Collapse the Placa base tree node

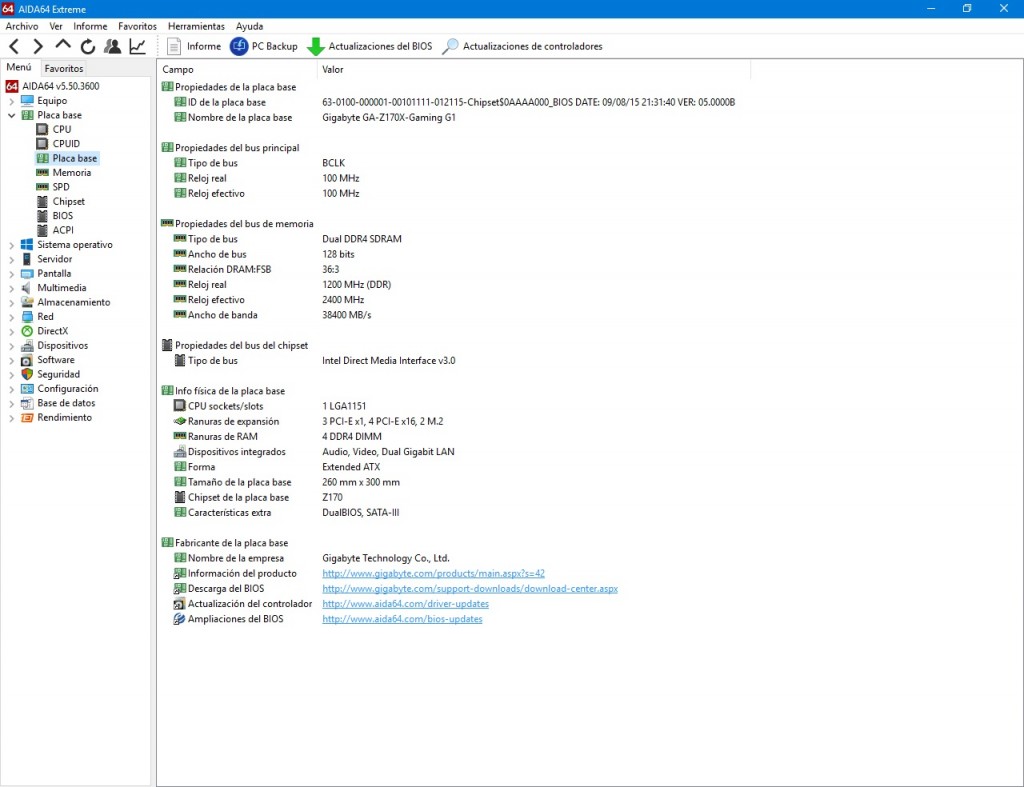[11, 115]
